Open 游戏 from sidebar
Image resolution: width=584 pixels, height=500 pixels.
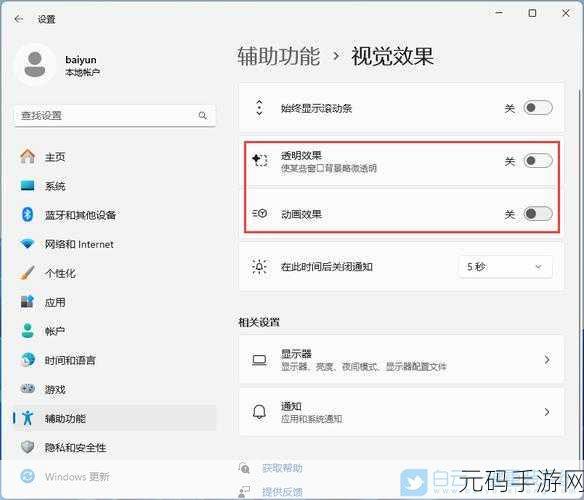[115, 389]
